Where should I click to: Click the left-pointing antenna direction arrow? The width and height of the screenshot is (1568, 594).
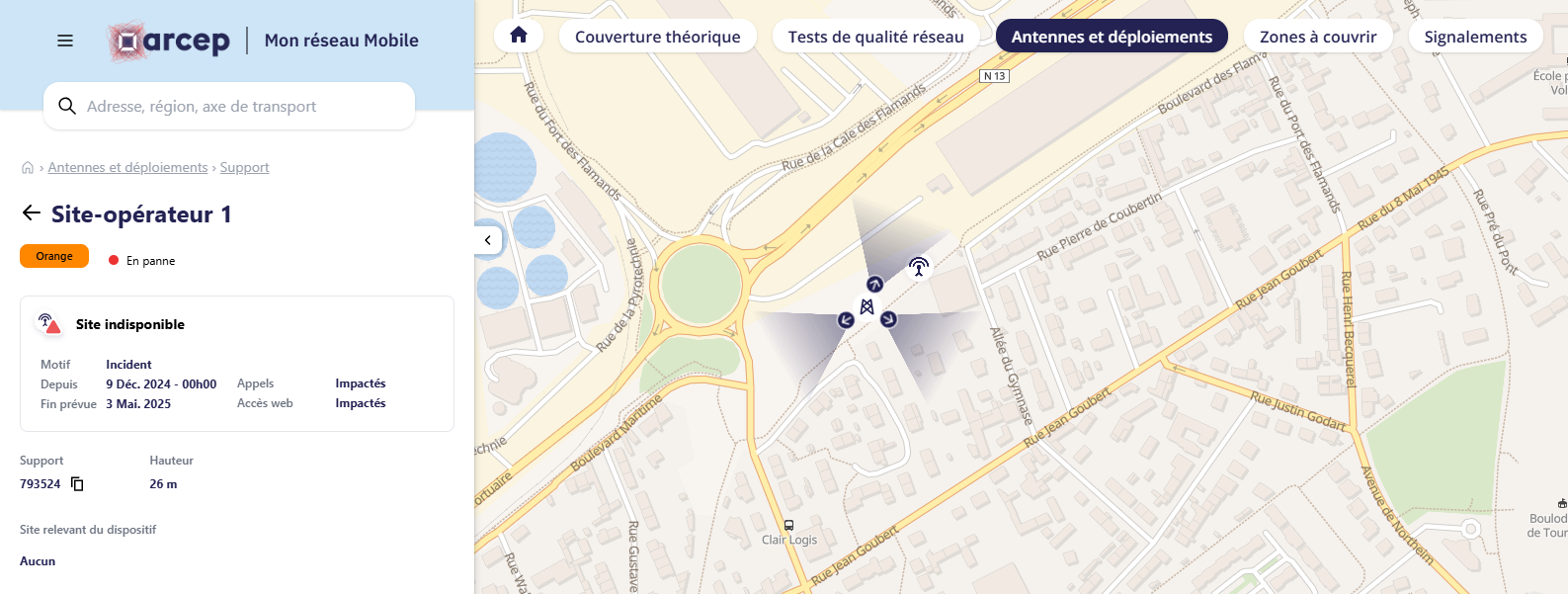[x=846, y=320]
